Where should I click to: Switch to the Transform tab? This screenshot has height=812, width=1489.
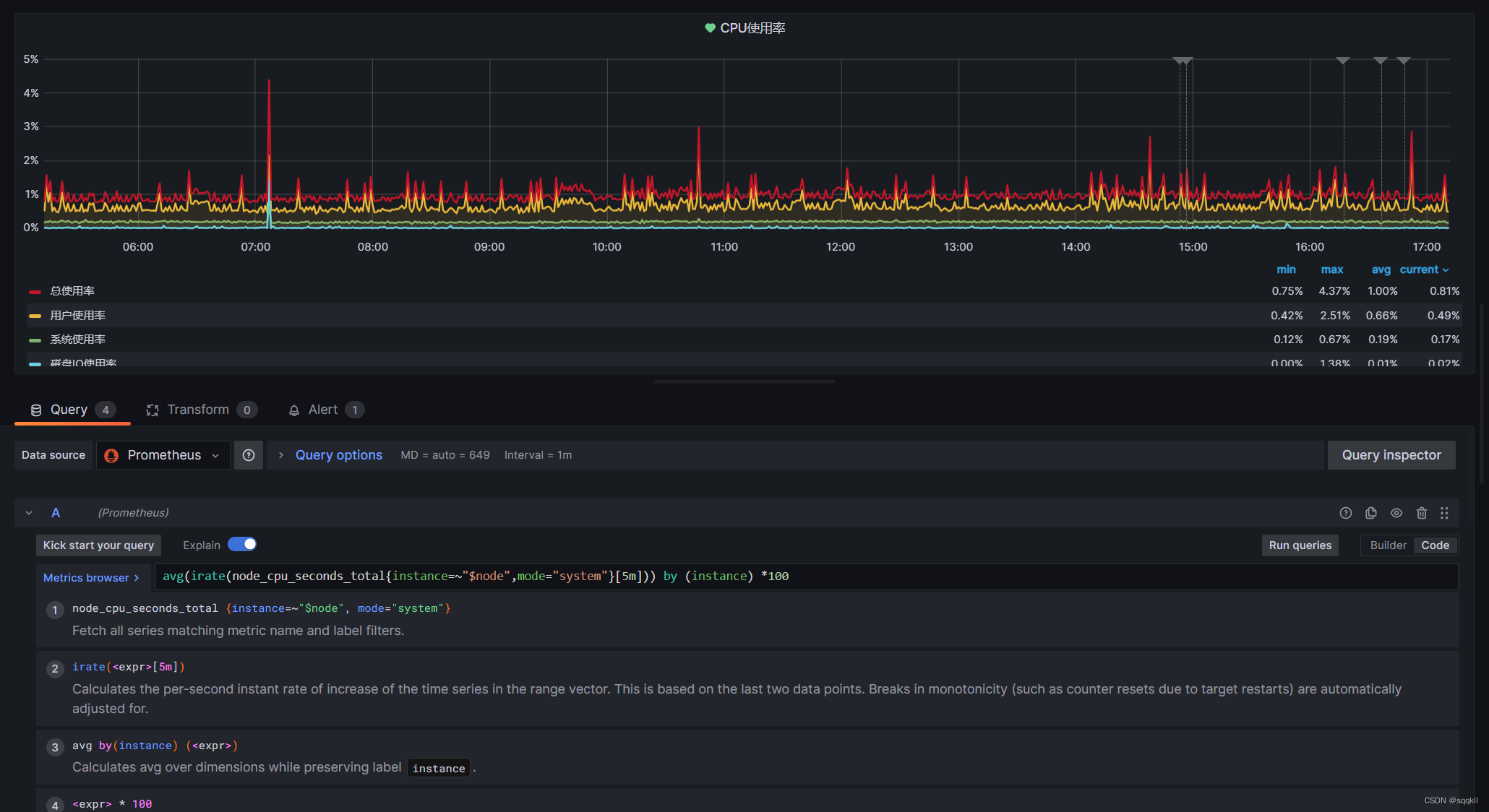tap(196, 409)
